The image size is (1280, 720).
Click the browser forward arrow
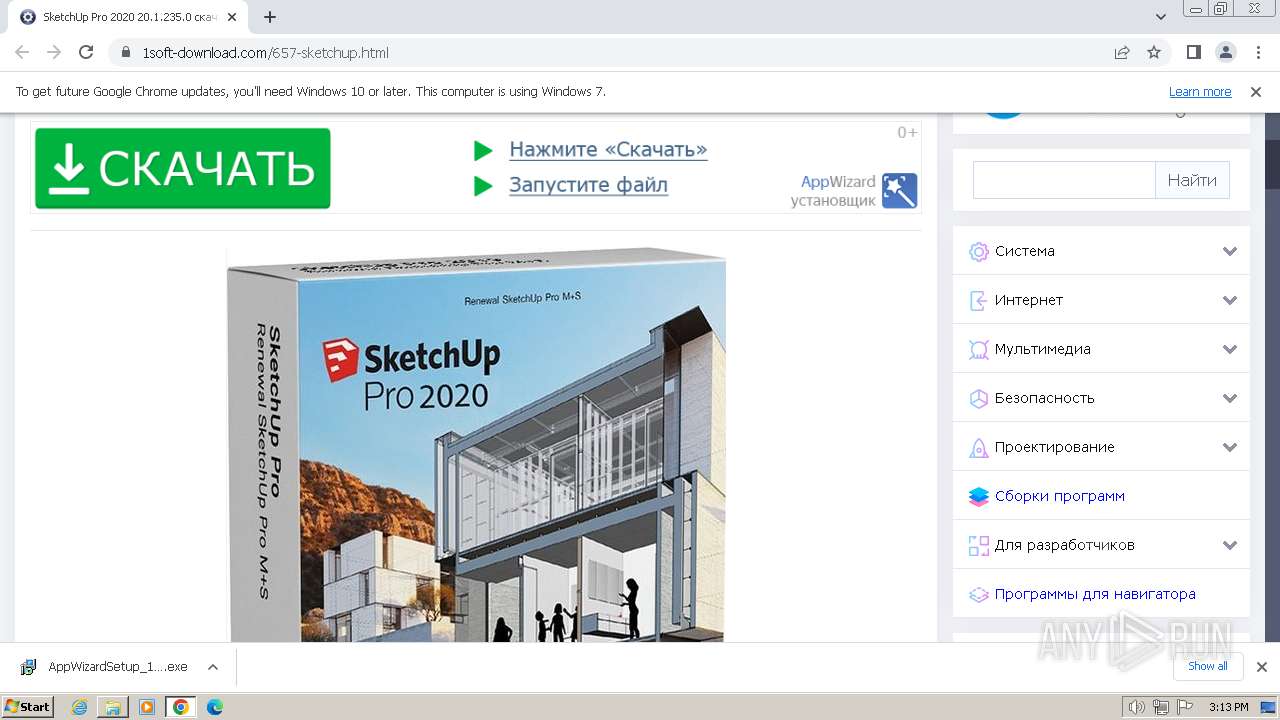[54, 53]
